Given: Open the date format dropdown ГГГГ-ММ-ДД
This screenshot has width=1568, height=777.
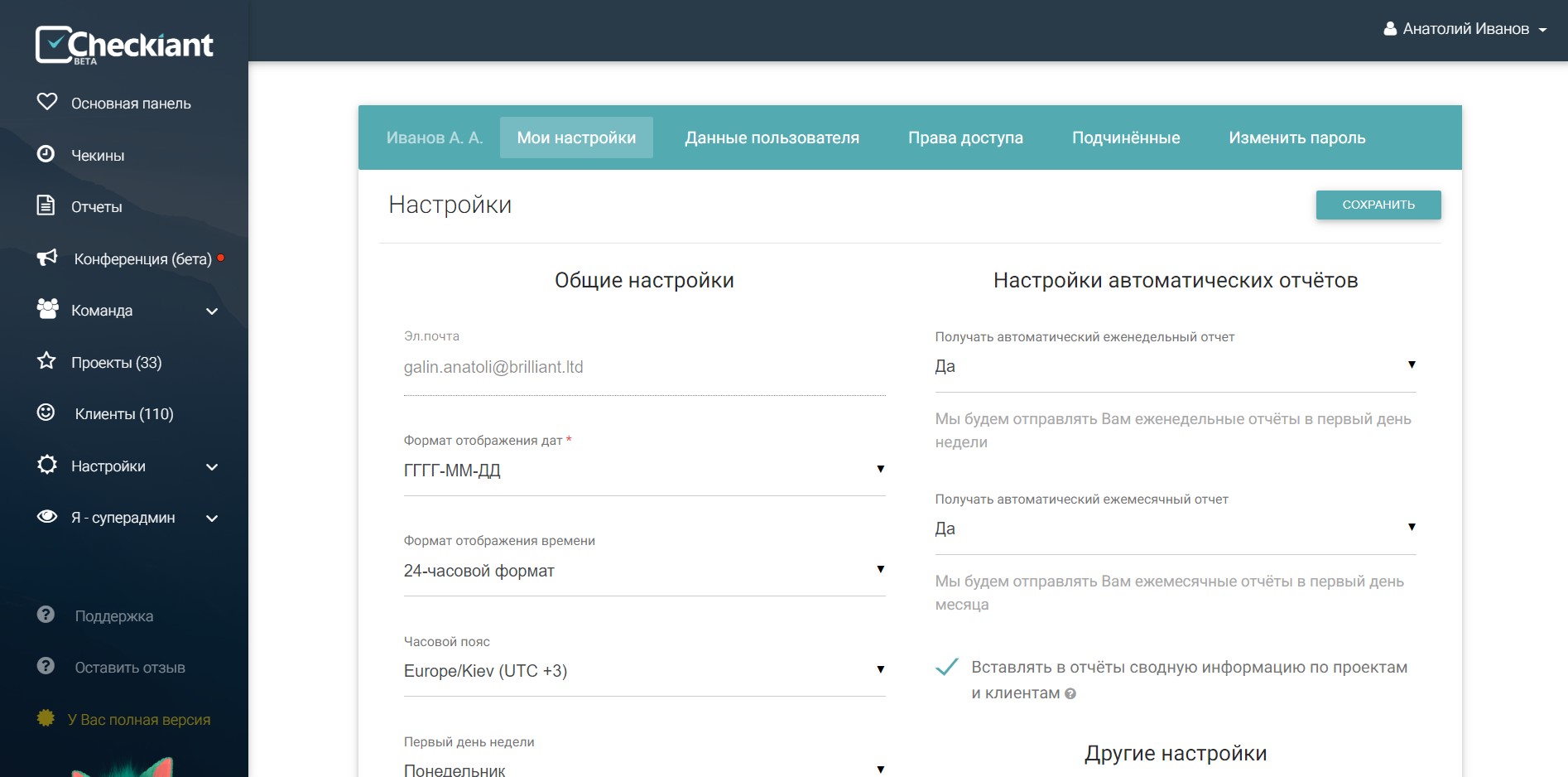Looking at the screenshot, I should point(644,471).
